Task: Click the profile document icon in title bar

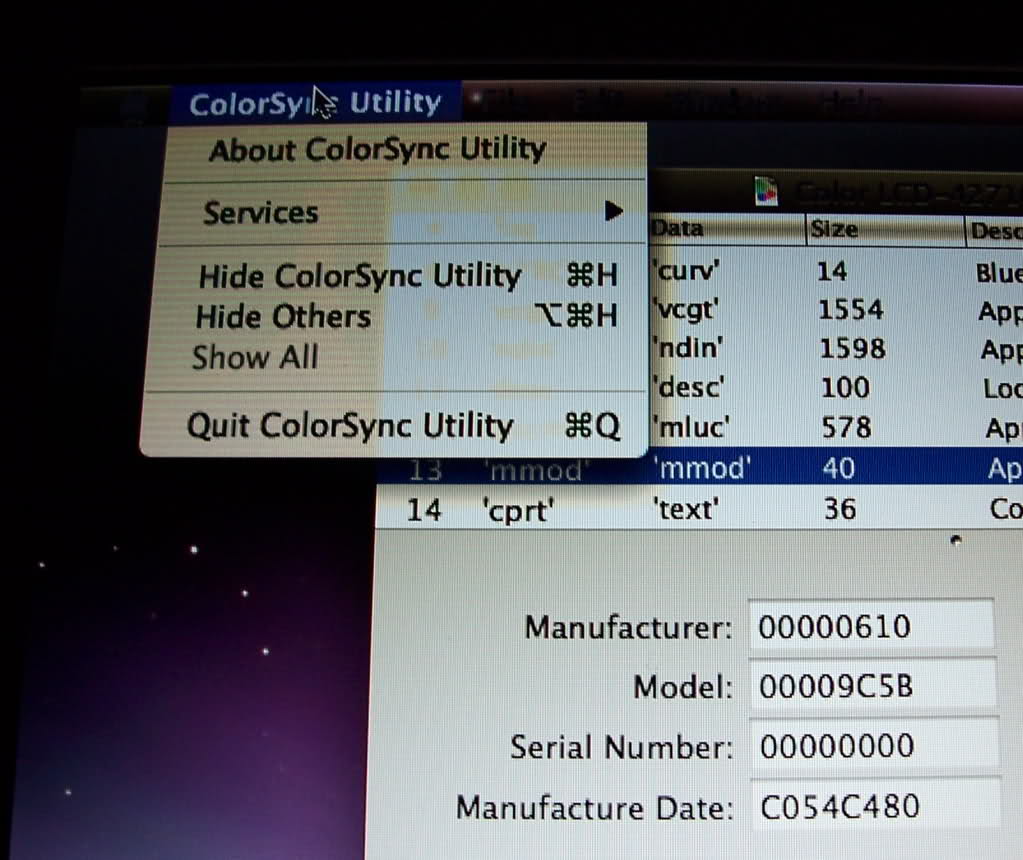Action: point(767,192)
